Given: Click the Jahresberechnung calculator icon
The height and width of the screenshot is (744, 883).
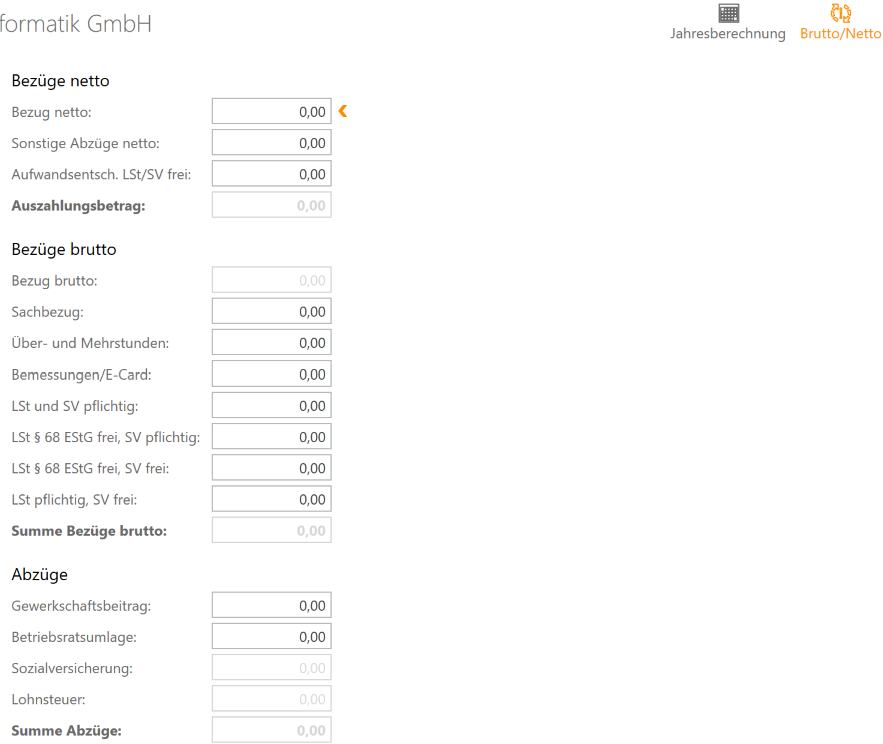Looking at the screenshot, I should [x=728, y=13].
